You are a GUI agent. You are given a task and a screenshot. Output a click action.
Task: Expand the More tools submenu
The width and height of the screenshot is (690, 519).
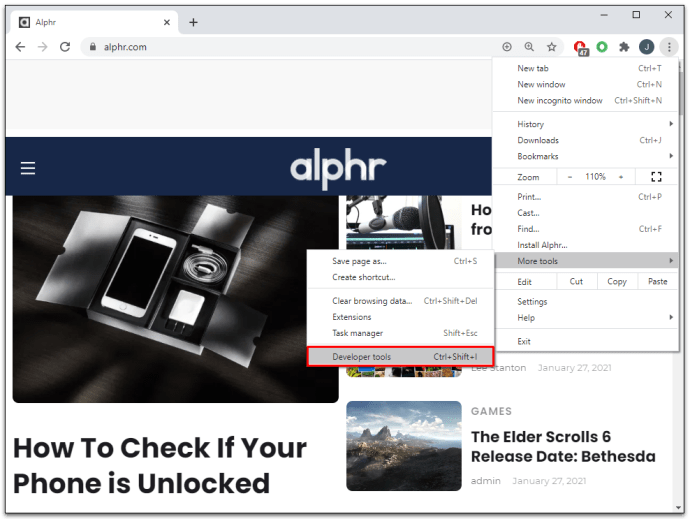coord(586,261)
